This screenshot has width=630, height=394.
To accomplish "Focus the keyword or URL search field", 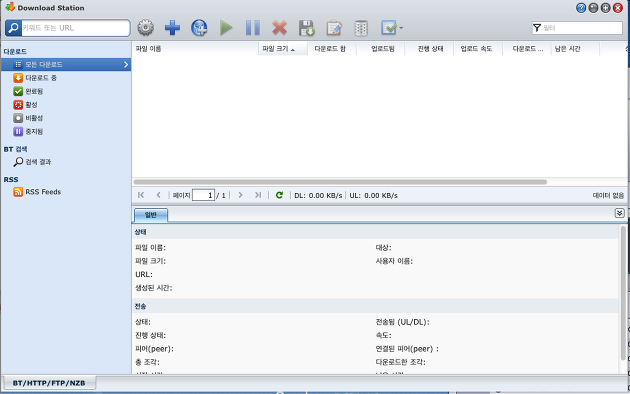I will coord(76,28).
